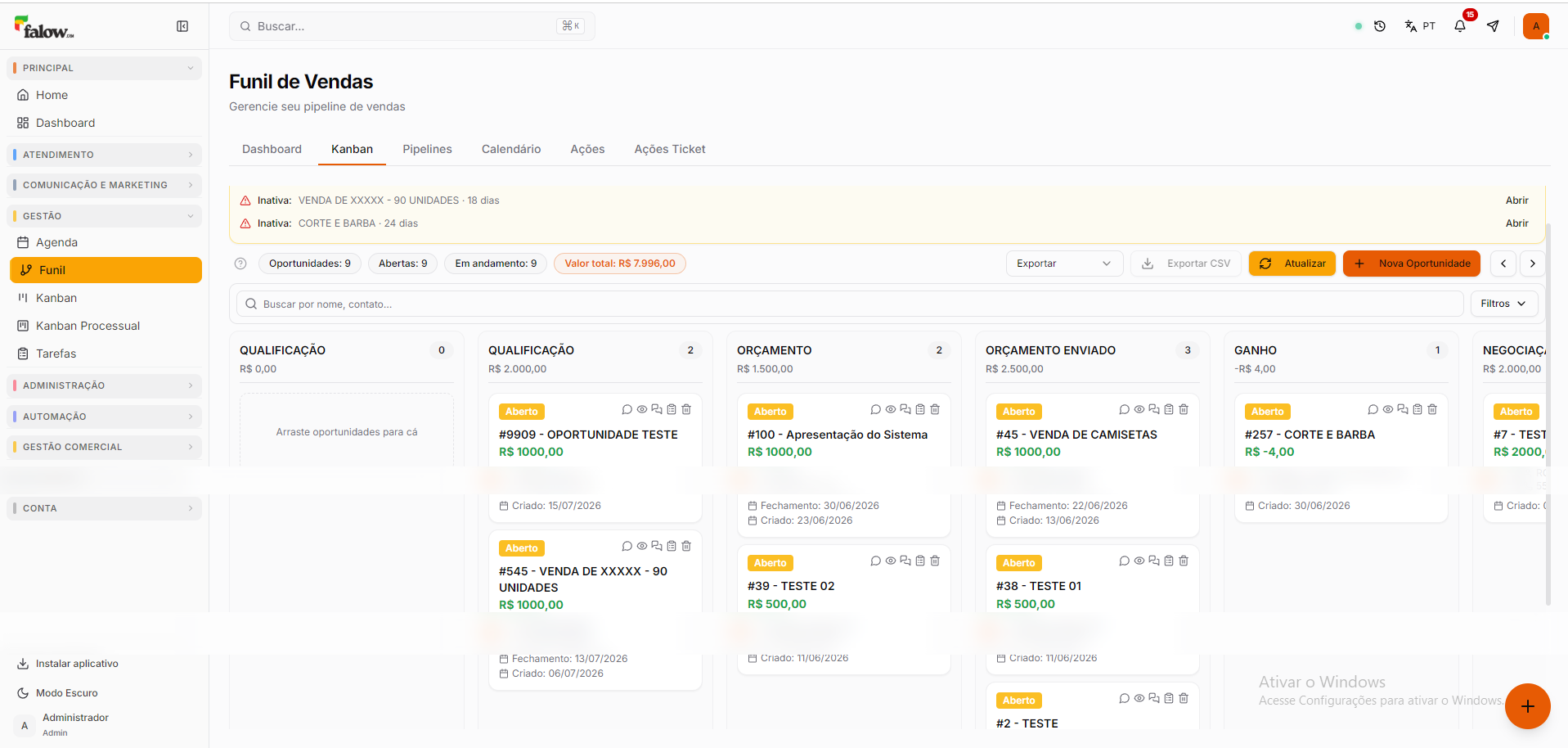Delete the #45 VENDA DE CAMISETAS card

point(1184,409)
